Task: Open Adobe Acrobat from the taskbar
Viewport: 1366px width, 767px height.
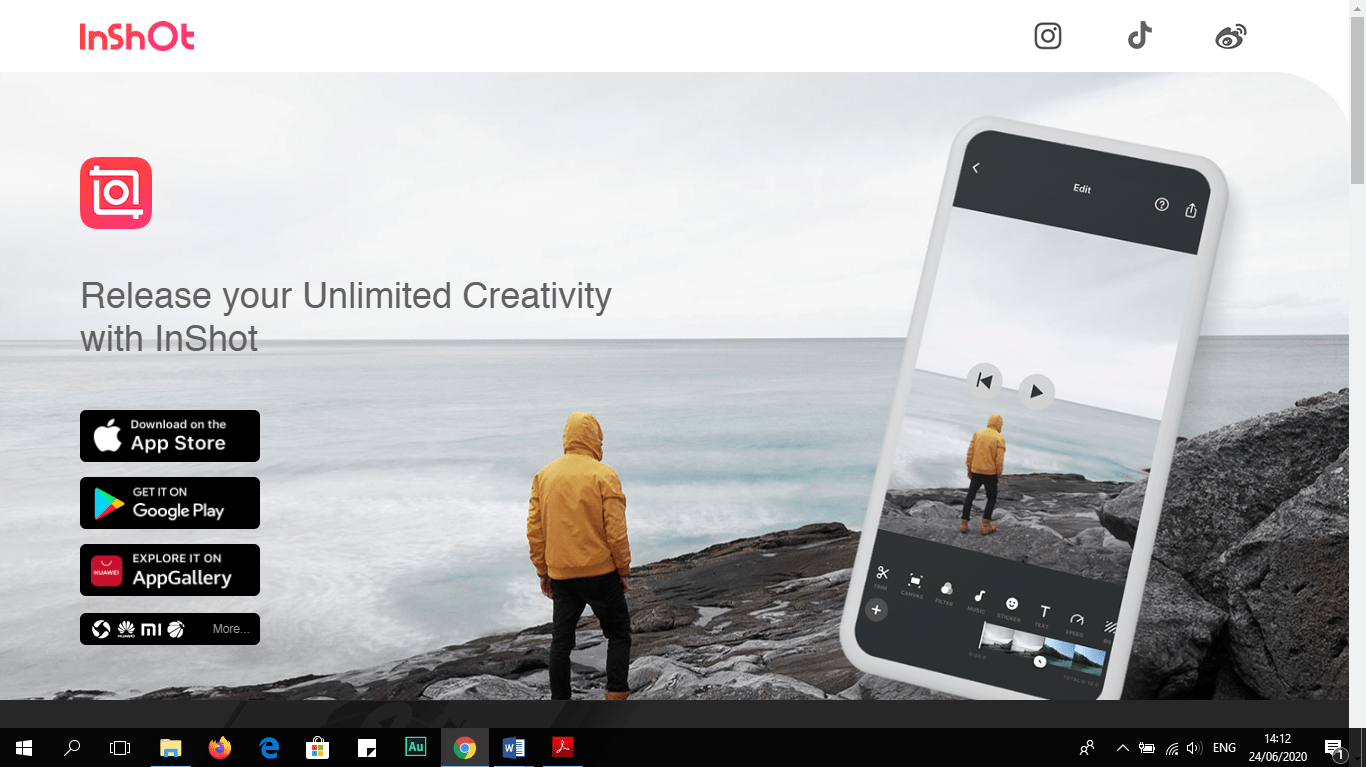Action: 563,747
